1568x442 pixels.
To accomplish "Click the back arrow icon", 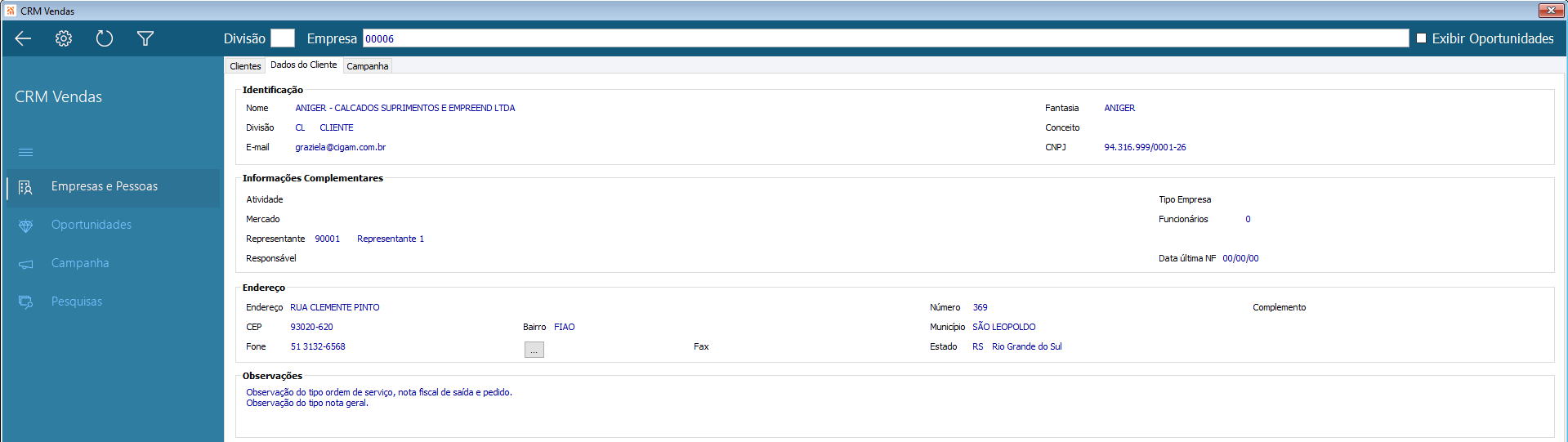I will click(x=23, y=38).
